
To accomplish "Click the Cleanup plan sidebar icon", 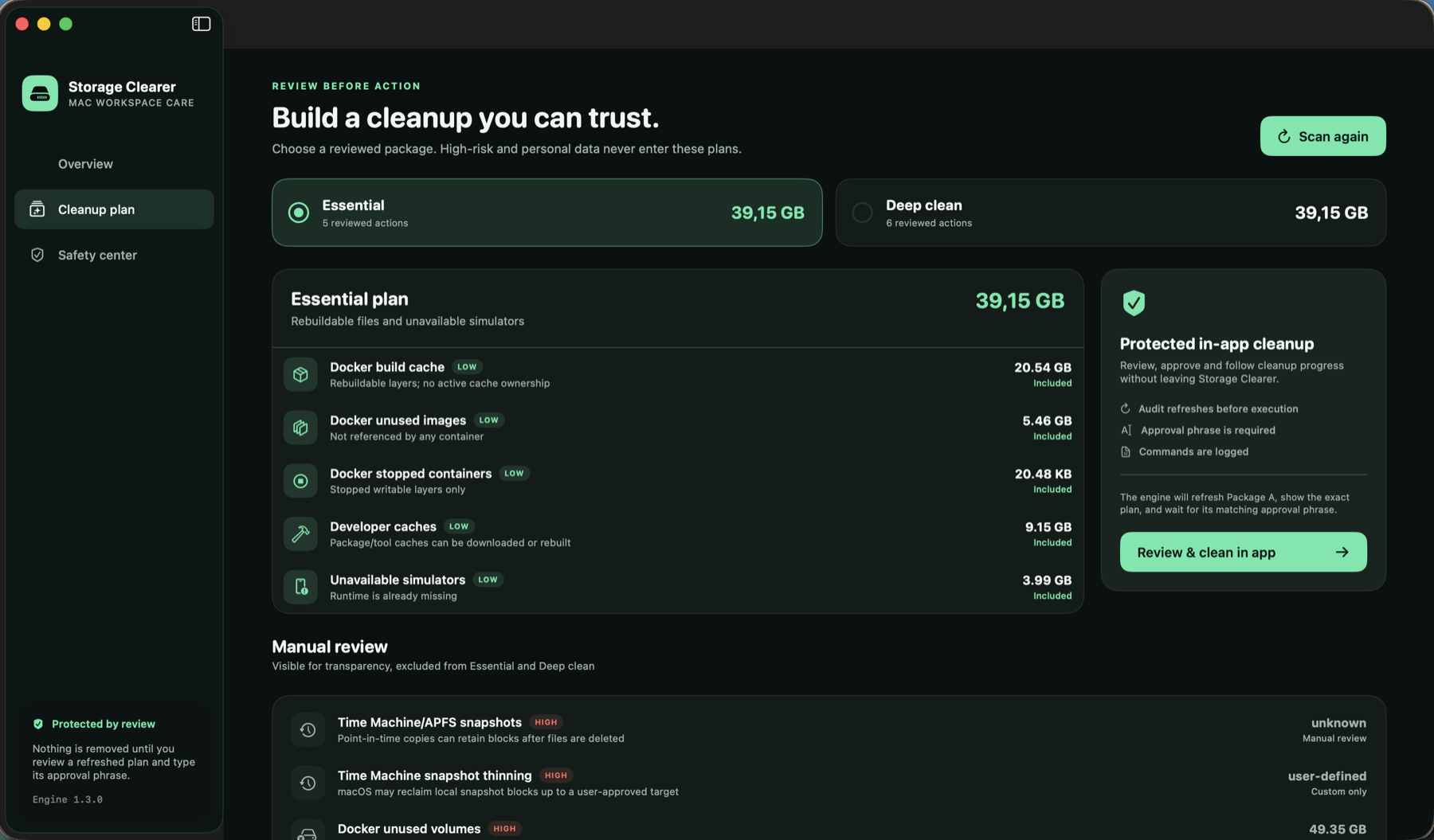I will [37, 209].
